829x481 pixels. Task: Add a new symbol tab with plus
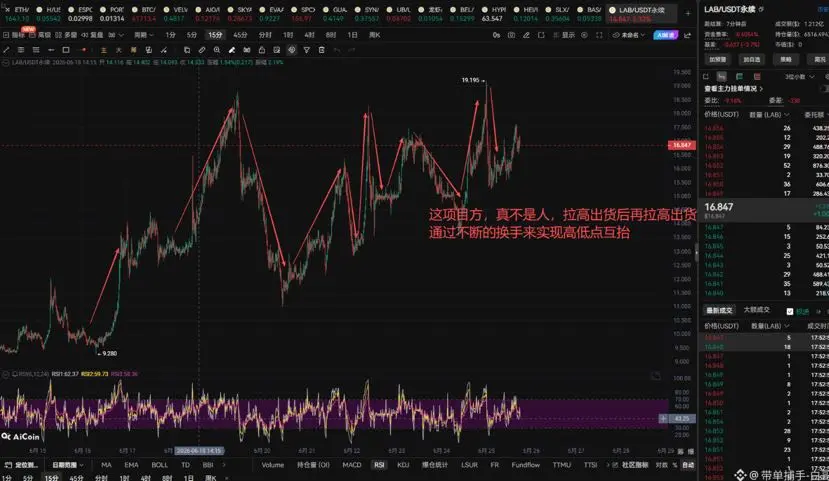[x=688, y=13]
